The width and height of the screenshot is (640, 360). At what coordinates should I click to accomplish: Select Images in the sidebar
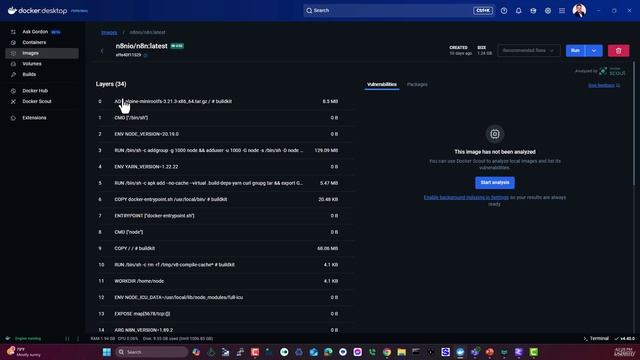[41, 53]
